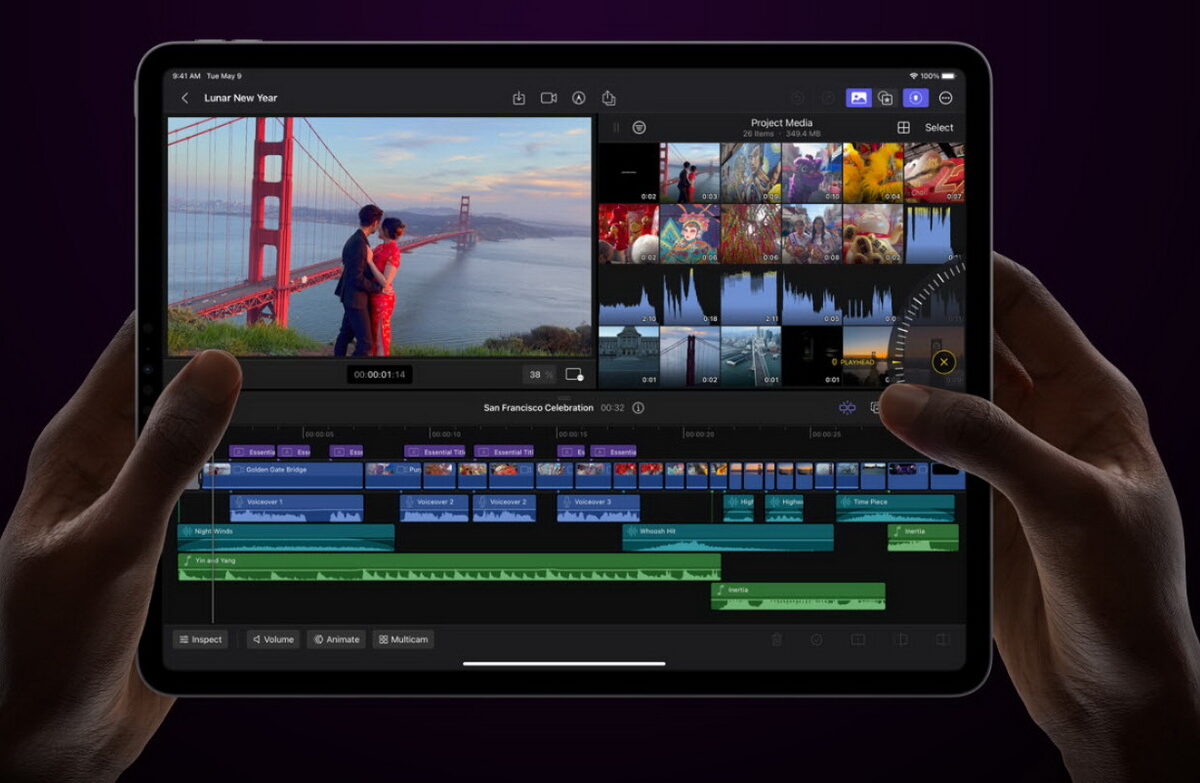Viewport: 1200px width, 783px height.
Task: Close the jog wheel with X
Action: pyautogui.click(x=943, y=362)
